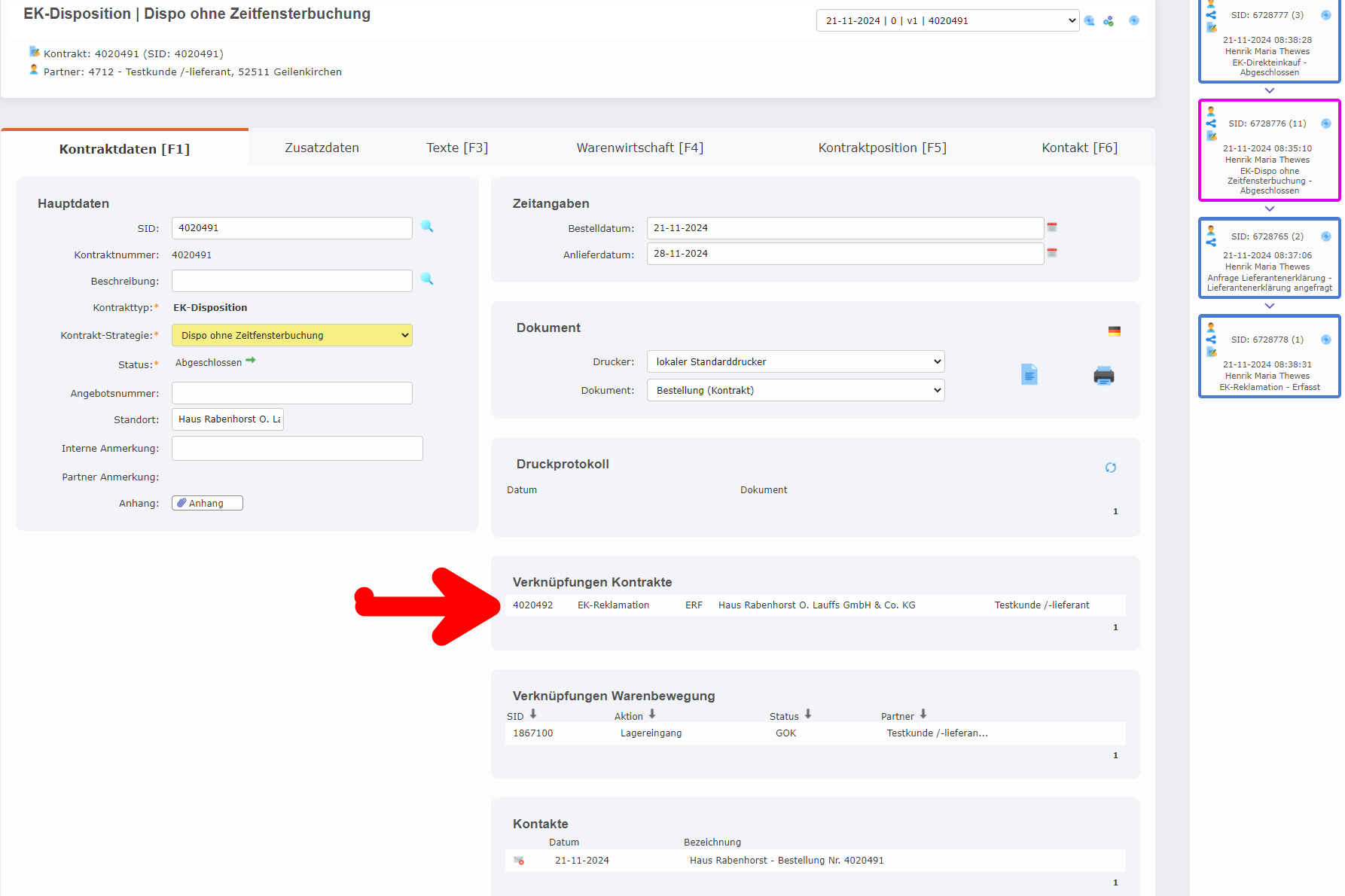Open the Kontakt [F6] tab
Screen dimensions: 1345x896
(x=1078, y=147)
